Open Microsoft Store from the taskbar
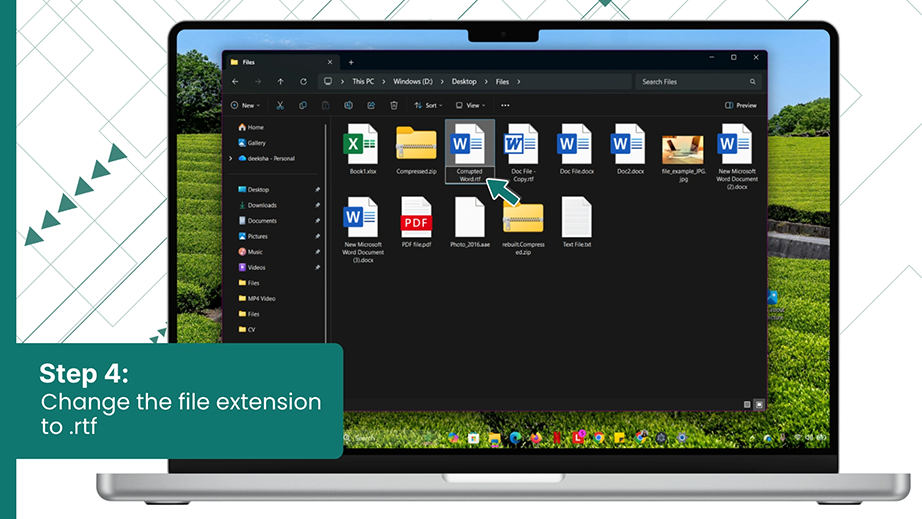 pos(473,438)
